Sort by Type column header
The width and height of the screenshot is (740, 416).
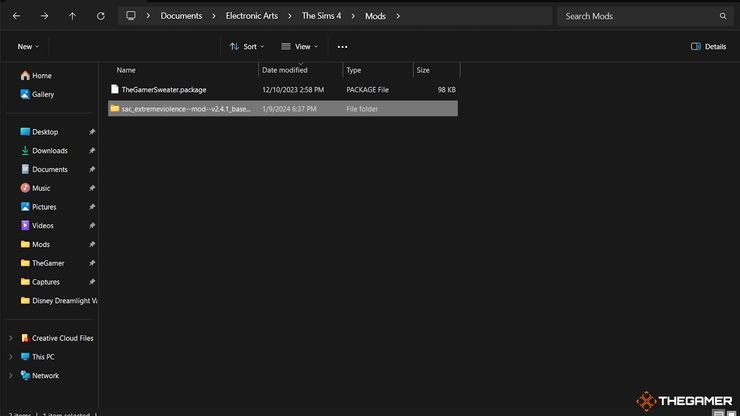[x=353, y=70]
